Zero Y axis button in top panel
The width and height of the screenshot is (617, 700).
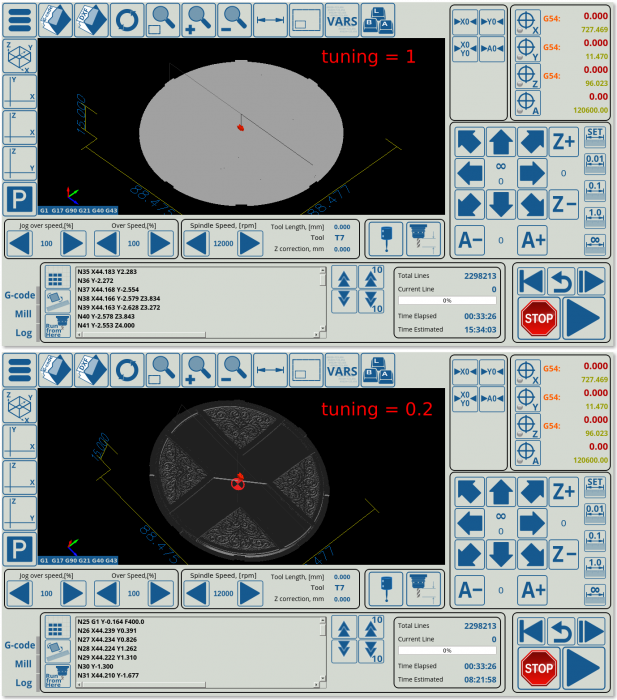click(492, 21)
